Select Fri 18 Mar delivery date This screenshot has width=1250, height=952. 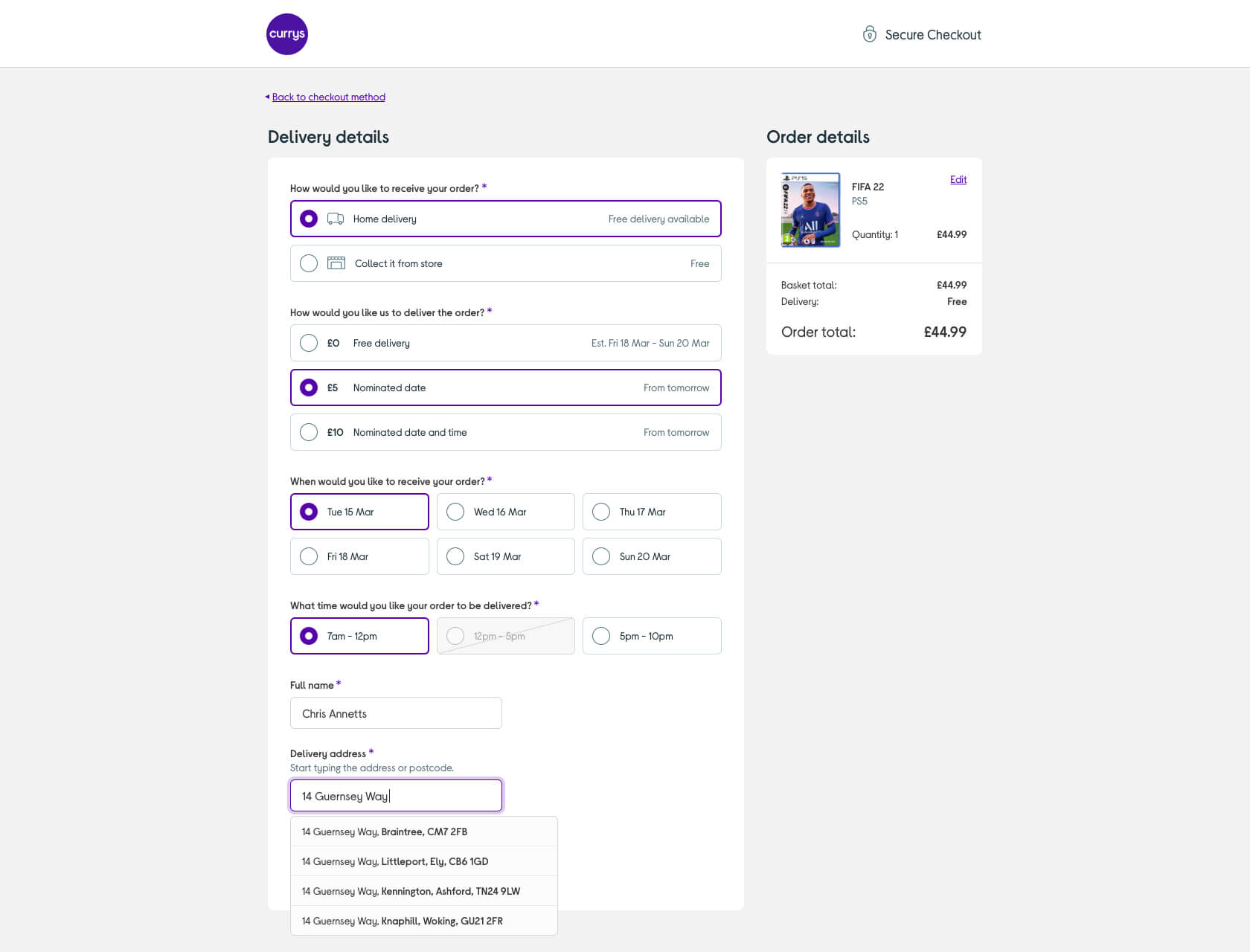(359, 556)
